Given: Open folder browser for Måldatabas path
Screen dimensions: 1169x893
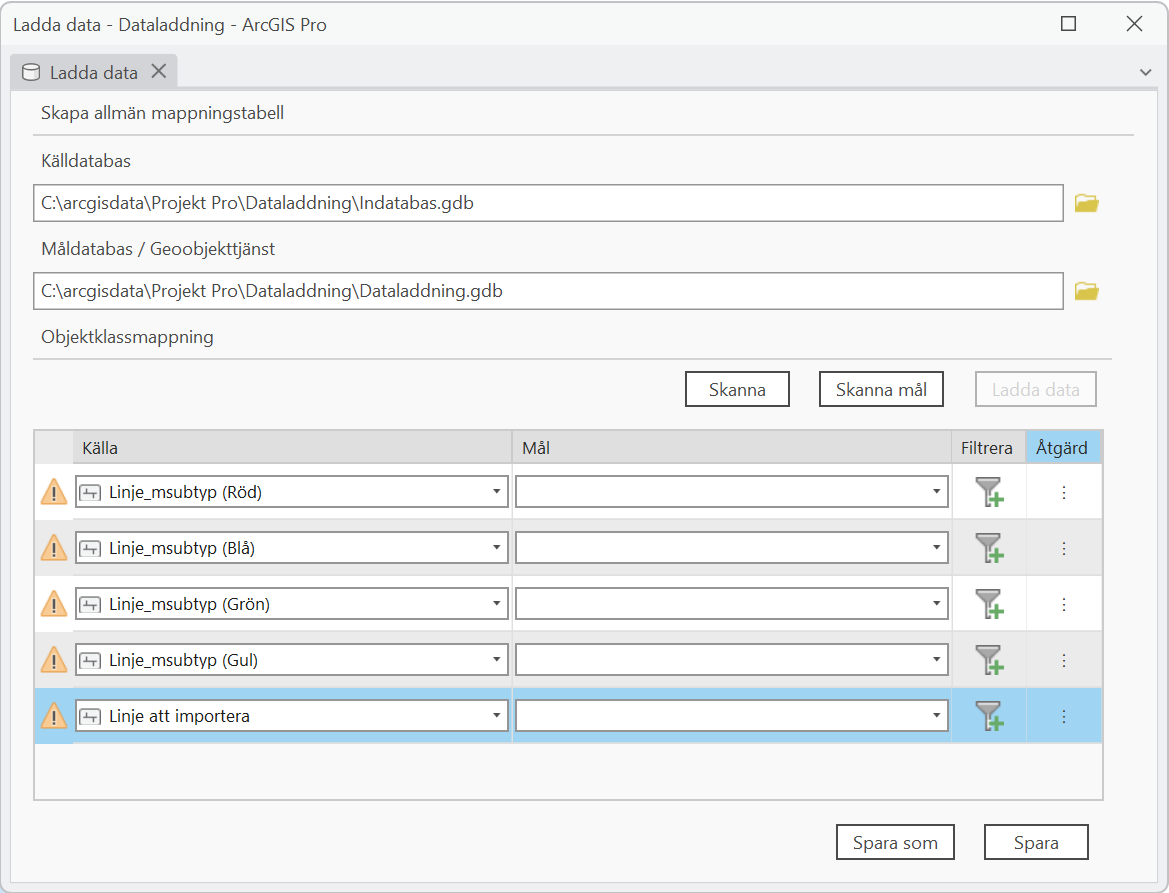Looking at the screenshot, I should [x=1086, y=291].
